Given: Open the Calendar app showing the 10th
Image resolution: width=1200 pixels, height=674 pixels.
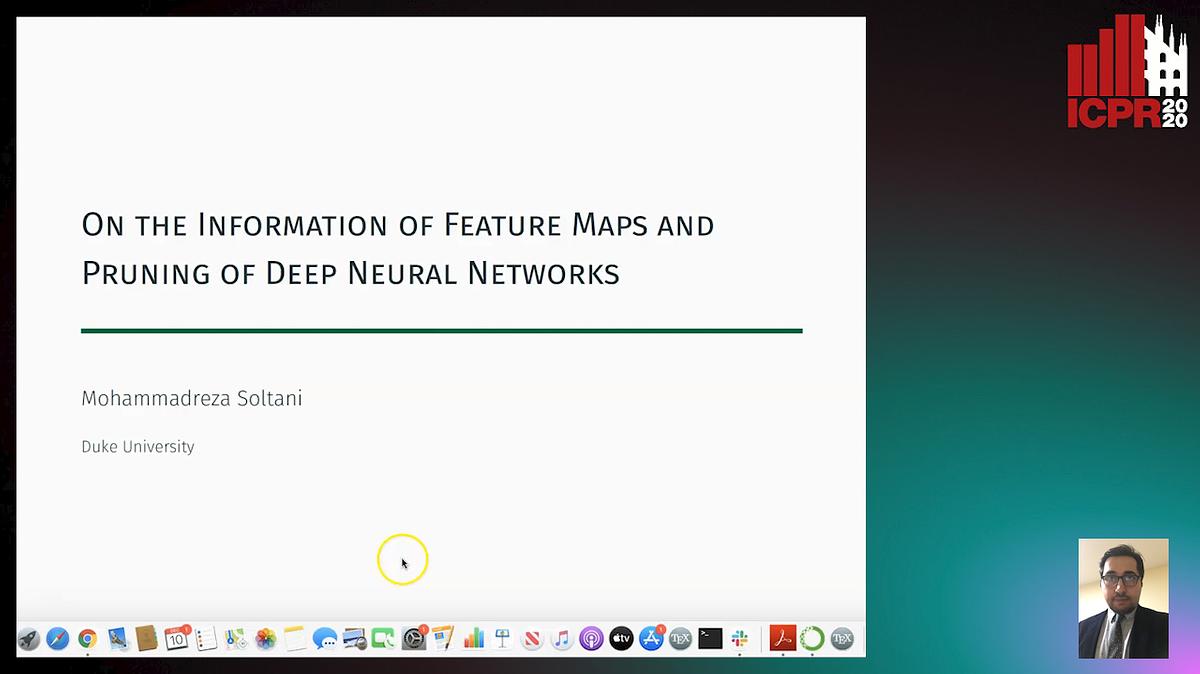Looking at the screenshot, I should click(x=178, y=638).
